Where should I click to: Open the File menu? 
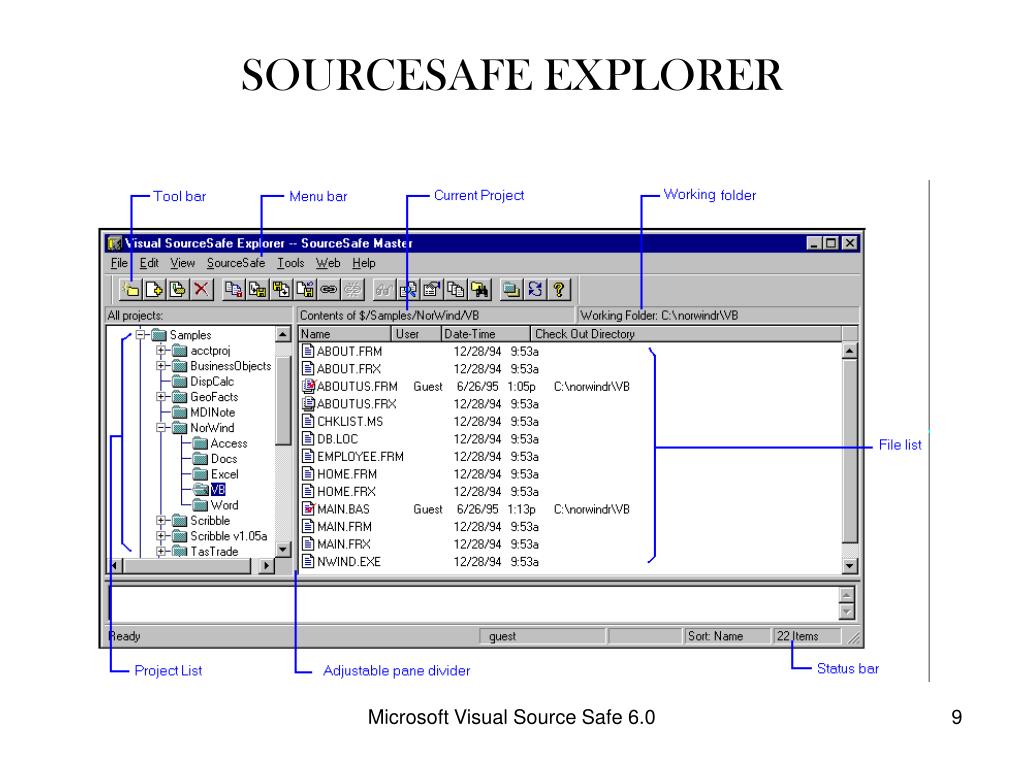point(119,263)
